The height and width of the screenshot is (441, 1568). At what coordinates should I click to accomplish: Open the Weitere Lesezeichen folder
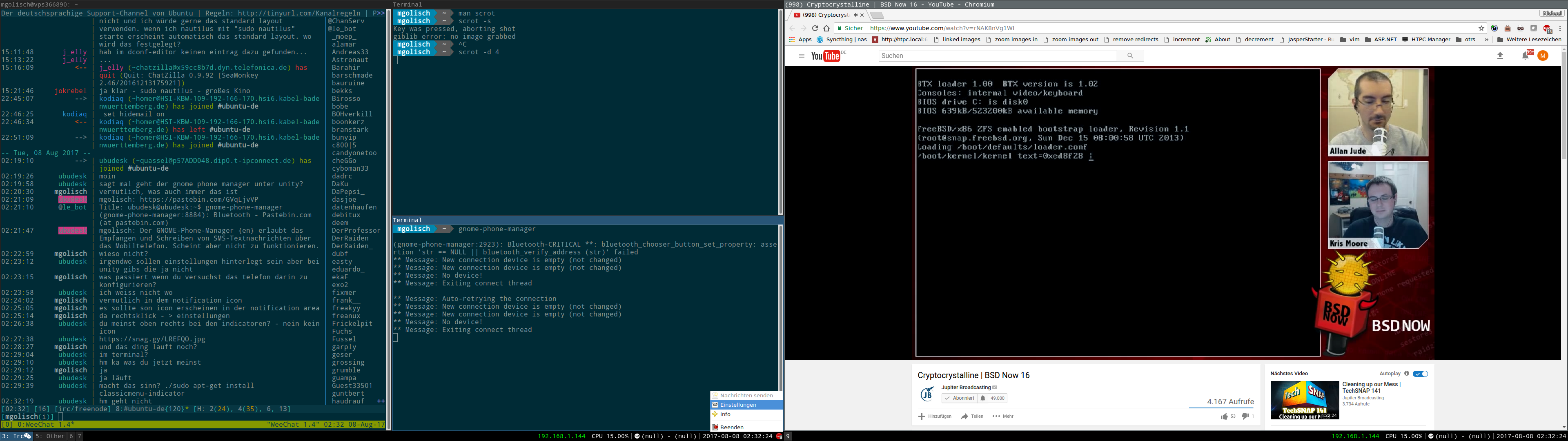(1529, 40)
